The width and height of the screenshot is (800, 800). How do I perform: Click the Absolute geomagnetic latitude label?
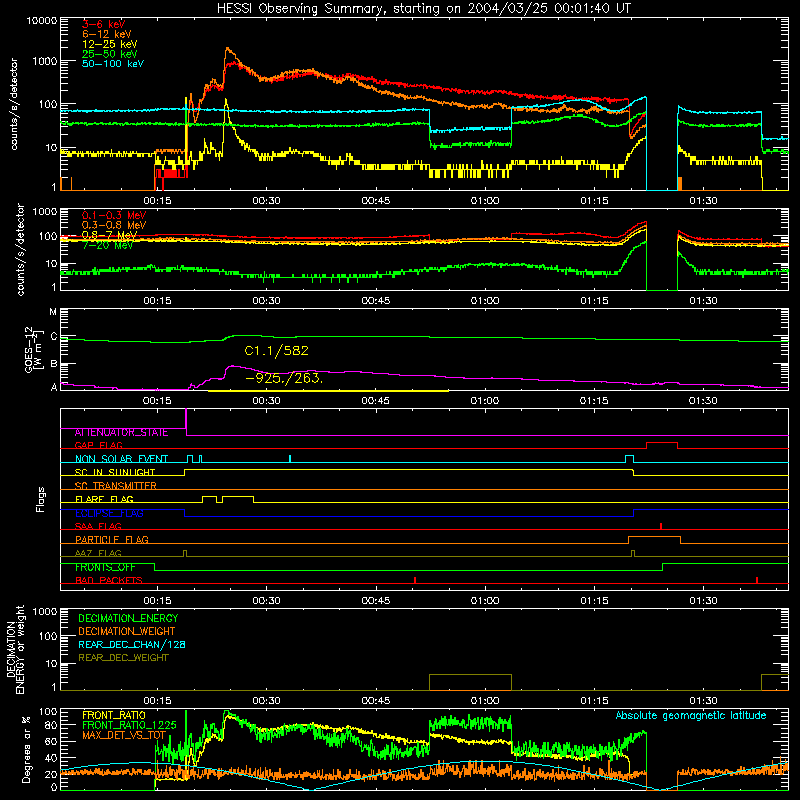(691, 715)
